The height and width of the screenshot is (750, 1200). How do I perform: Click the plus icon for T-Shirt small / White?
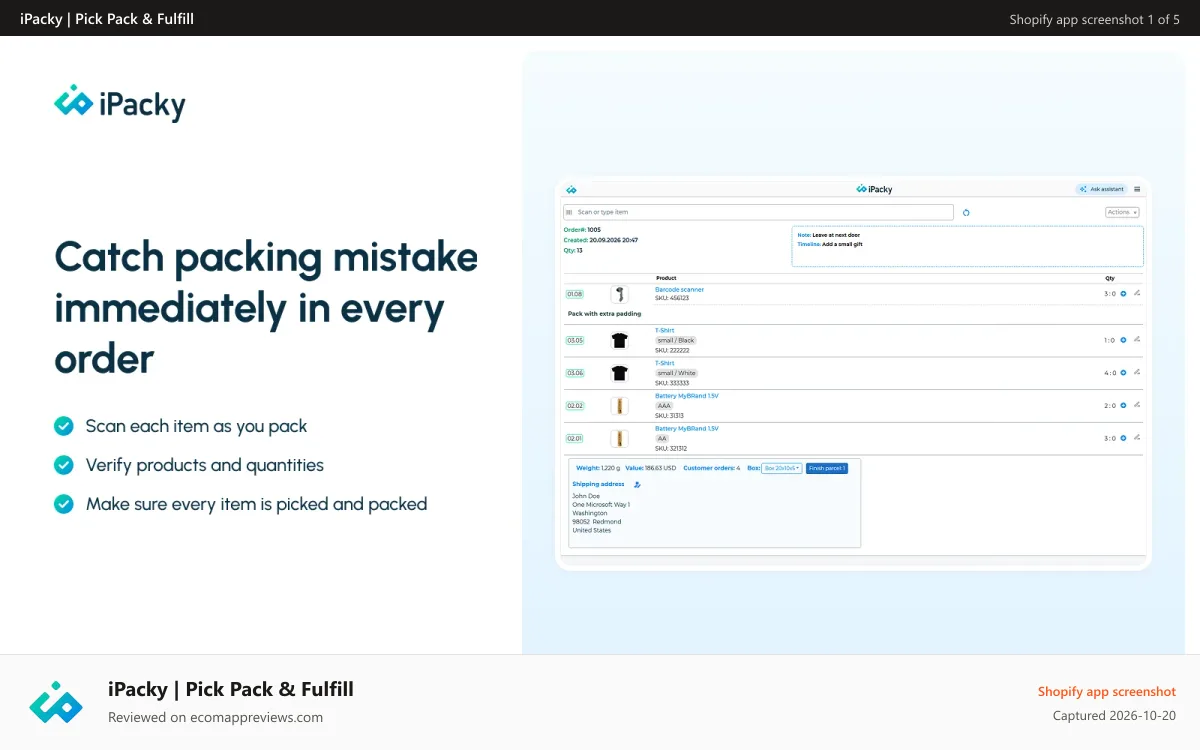[x=1123, y=373]
